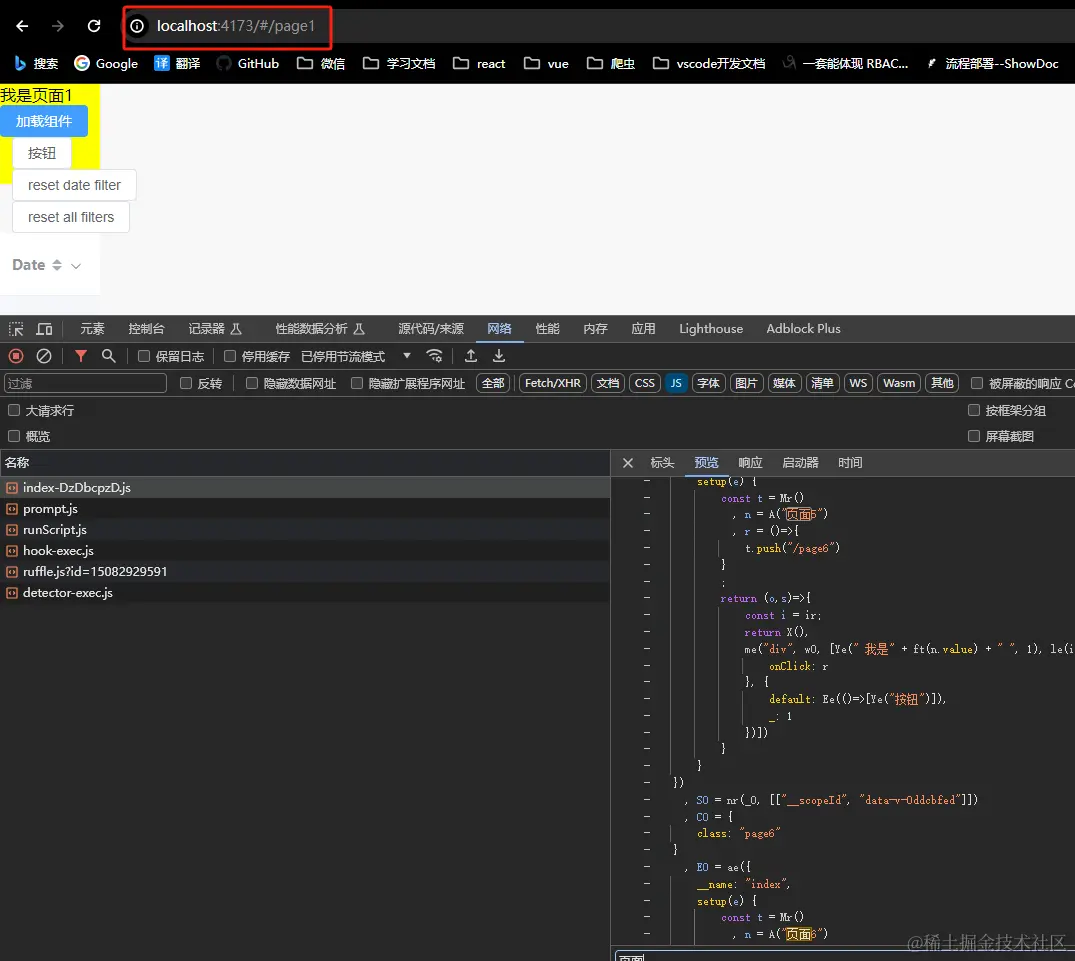Select the Fetch/XHR request type filter
This screenshot has height=961, width=1075.
click(553, 383)
